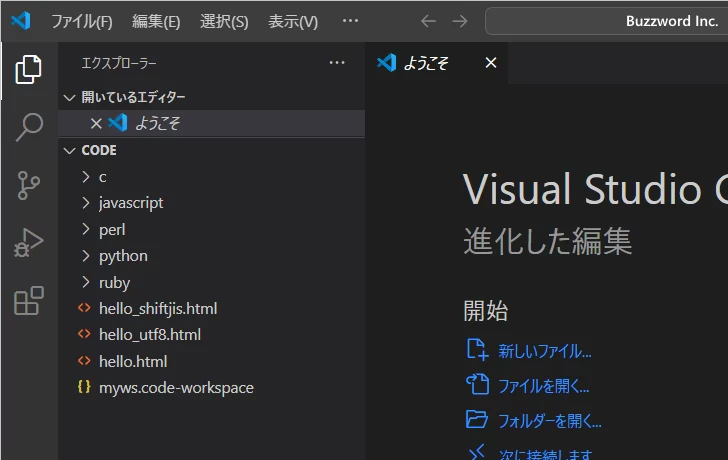Image resolution: width=728 pixels, height=460 pixels.
Task: Go back with the left arrow
Action: click(x=428, y=21)
